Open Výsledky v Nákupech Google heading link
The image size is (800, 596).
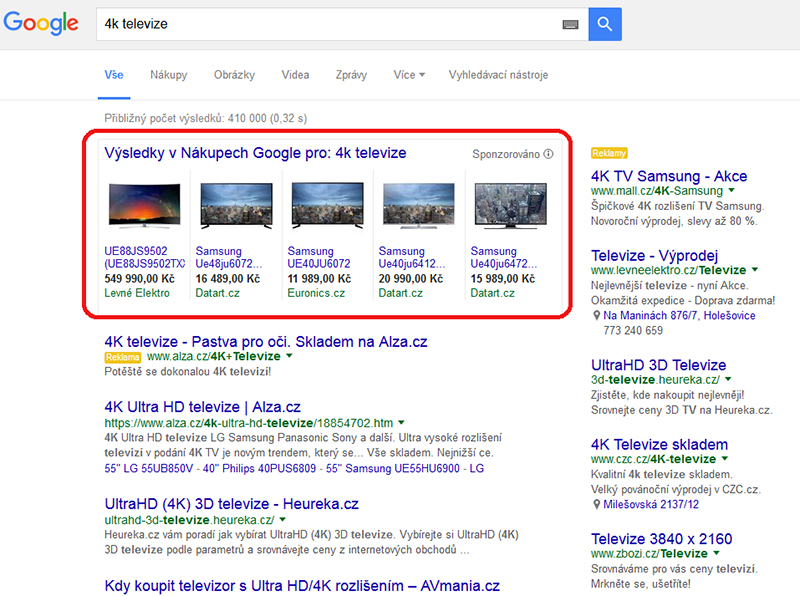coord(255,153)
